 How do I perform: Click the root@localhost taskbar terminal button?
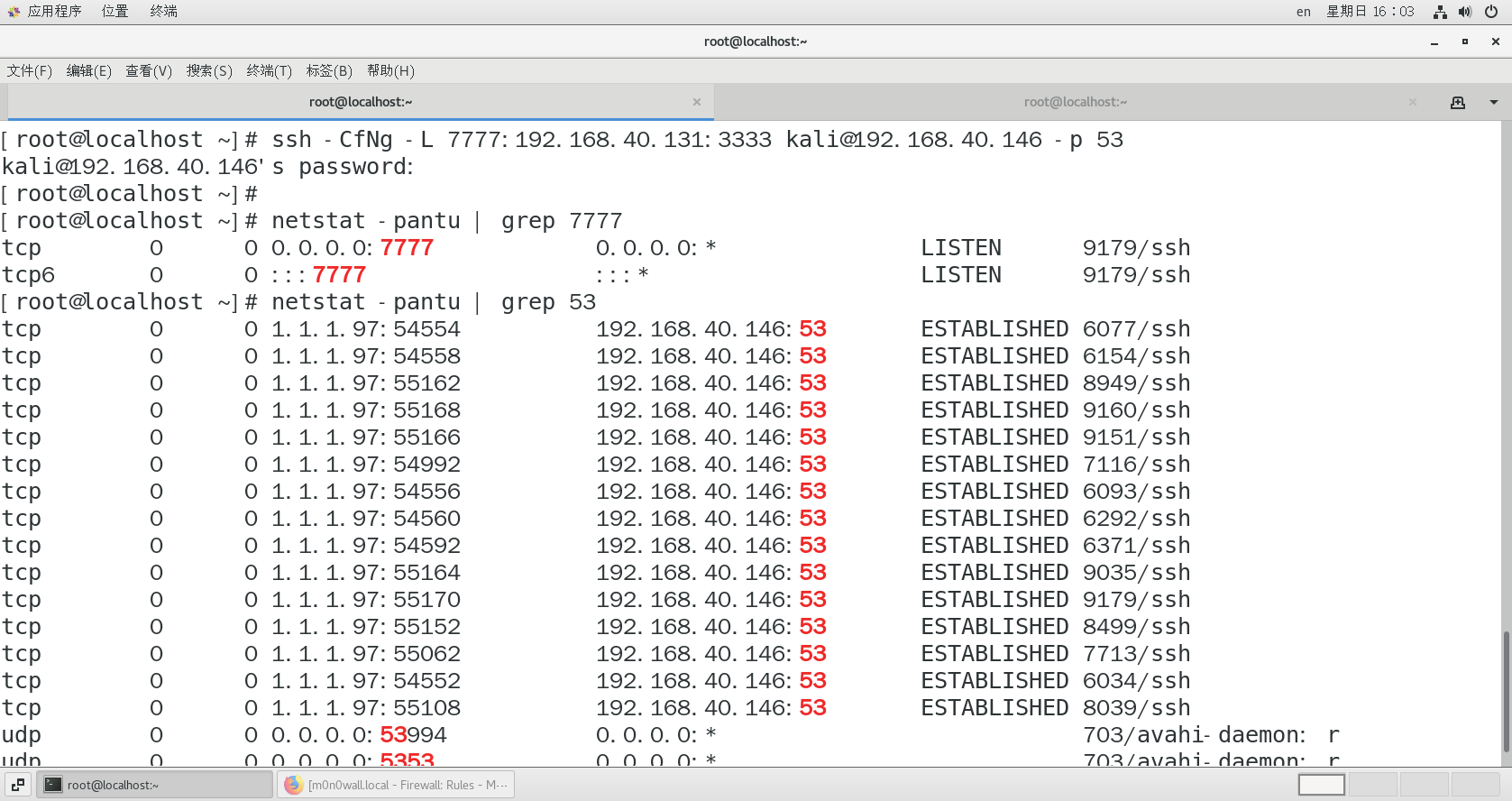point(154,785)
